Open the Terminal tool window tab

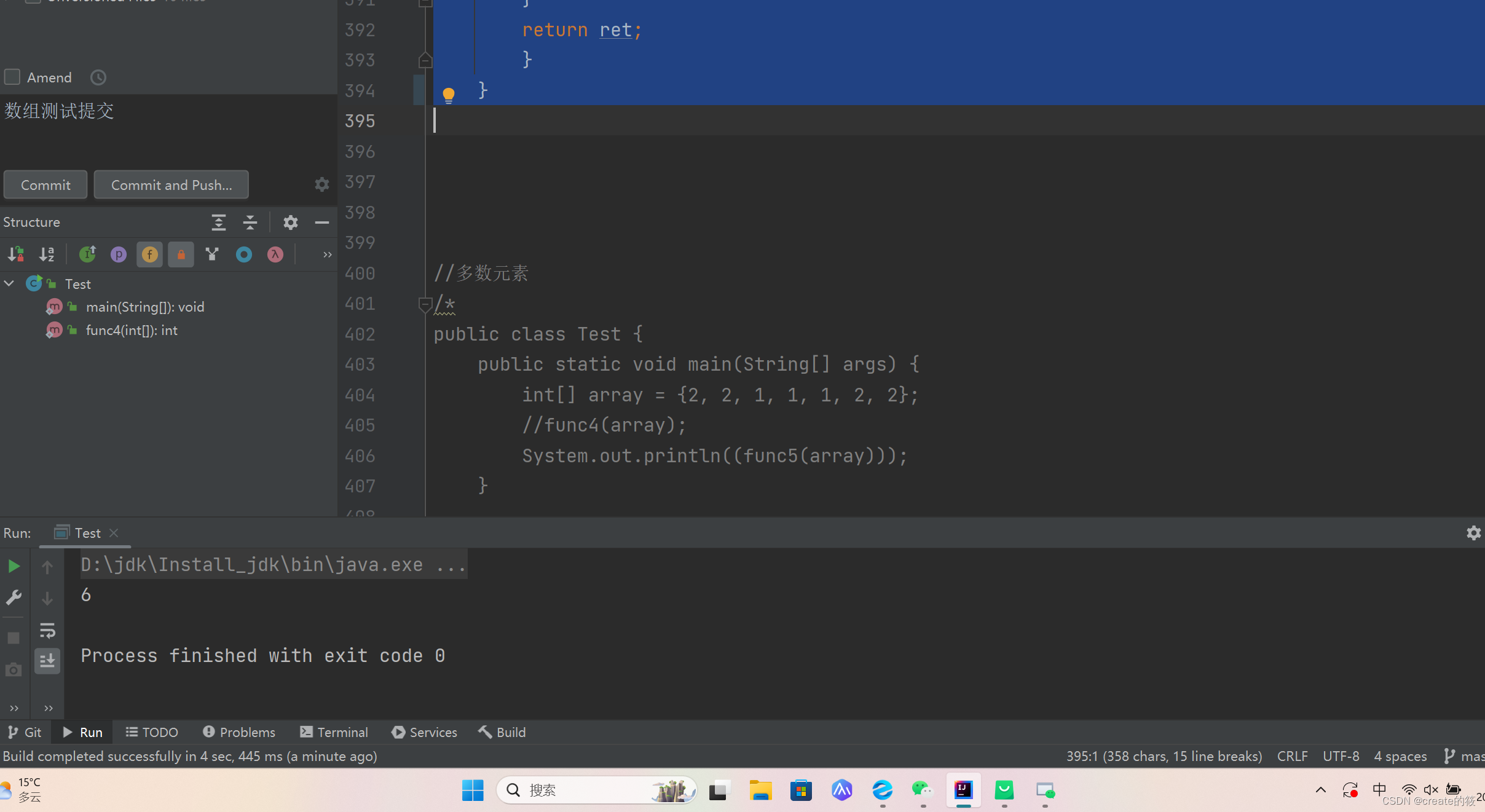[334, 732]
